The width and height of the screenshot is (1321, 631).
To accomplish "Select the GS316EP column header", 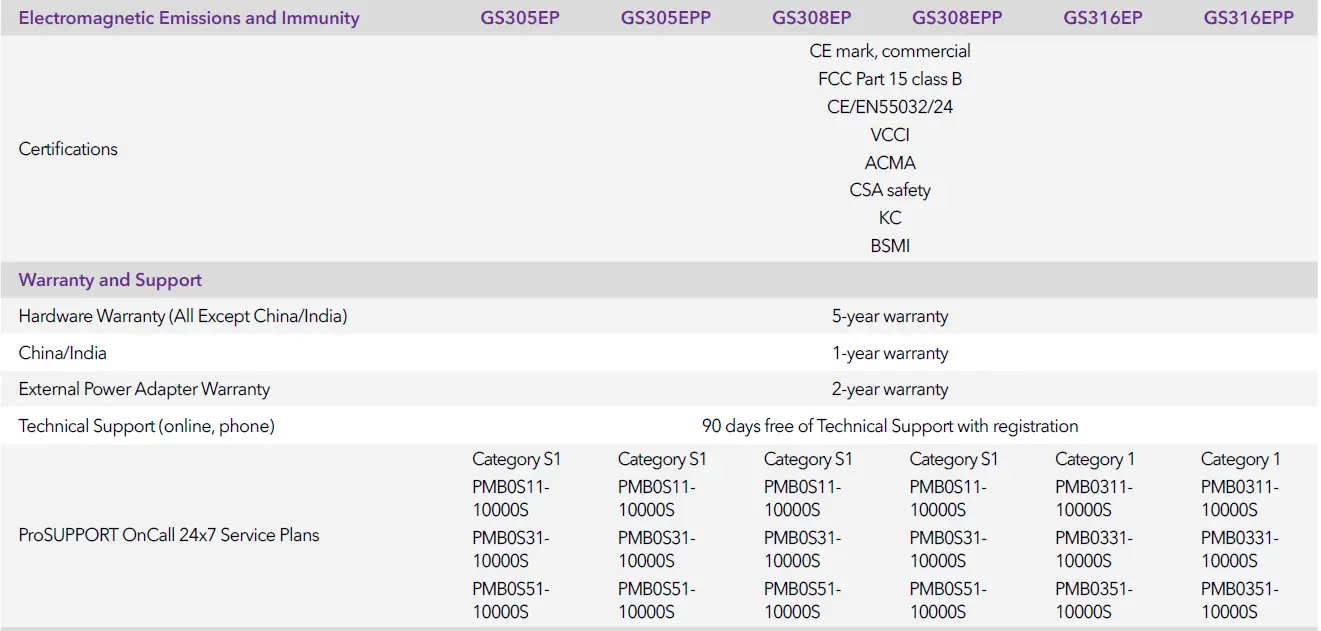I will tap(1101, 17).
